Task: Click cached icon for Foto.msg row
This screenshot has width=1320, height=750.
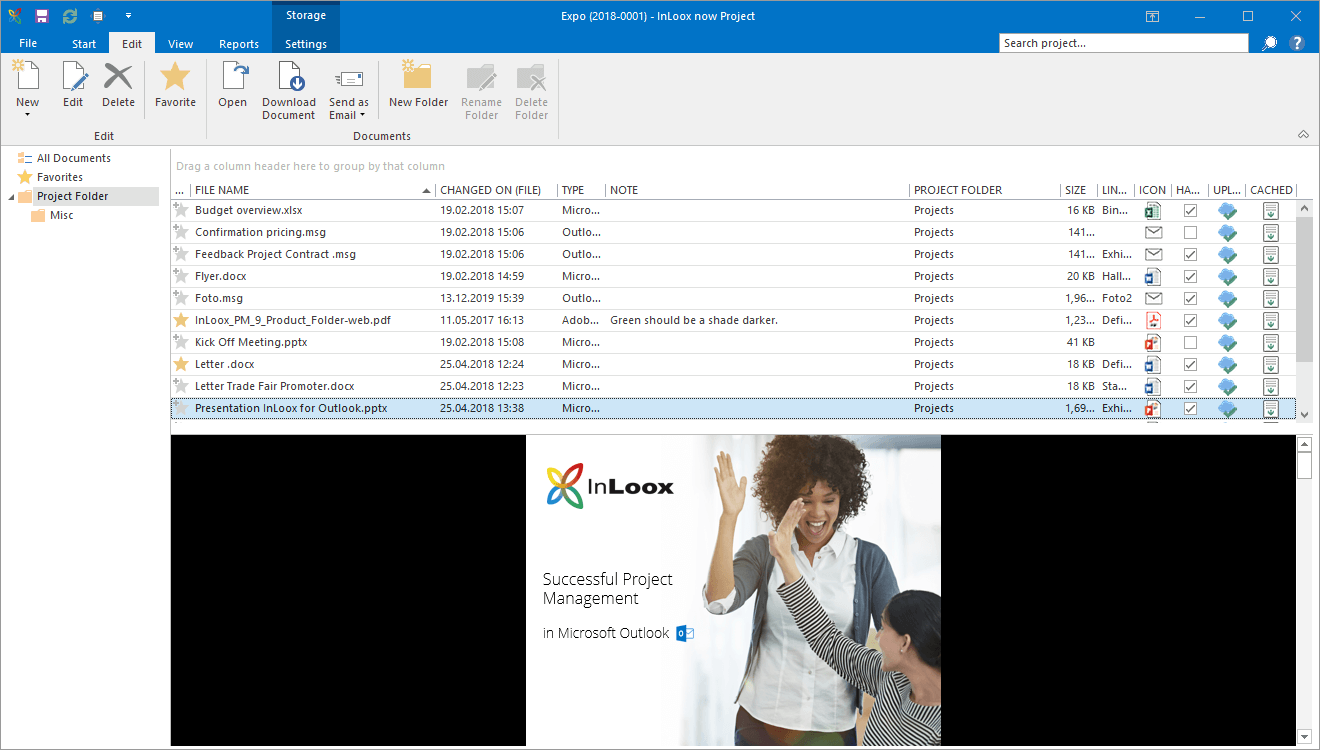Action: pos(1270,298)
